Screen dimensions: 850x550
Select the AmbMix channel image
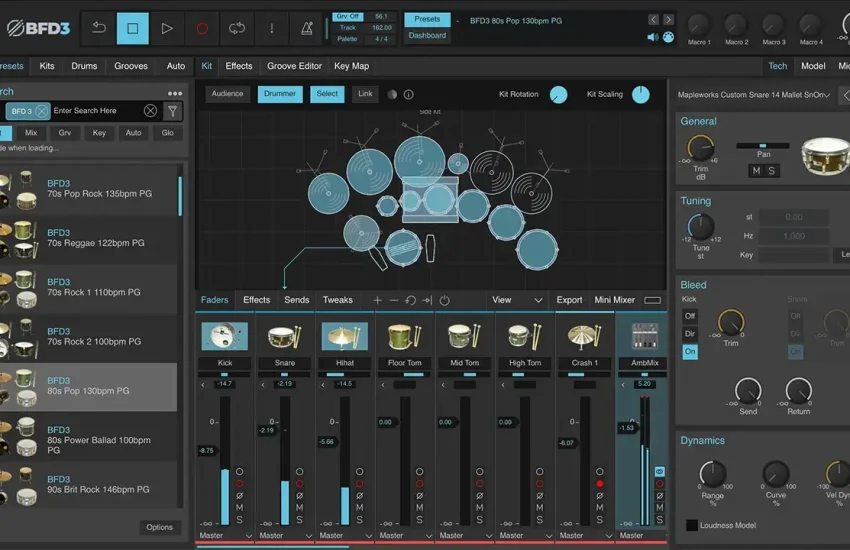coord(645,336)
